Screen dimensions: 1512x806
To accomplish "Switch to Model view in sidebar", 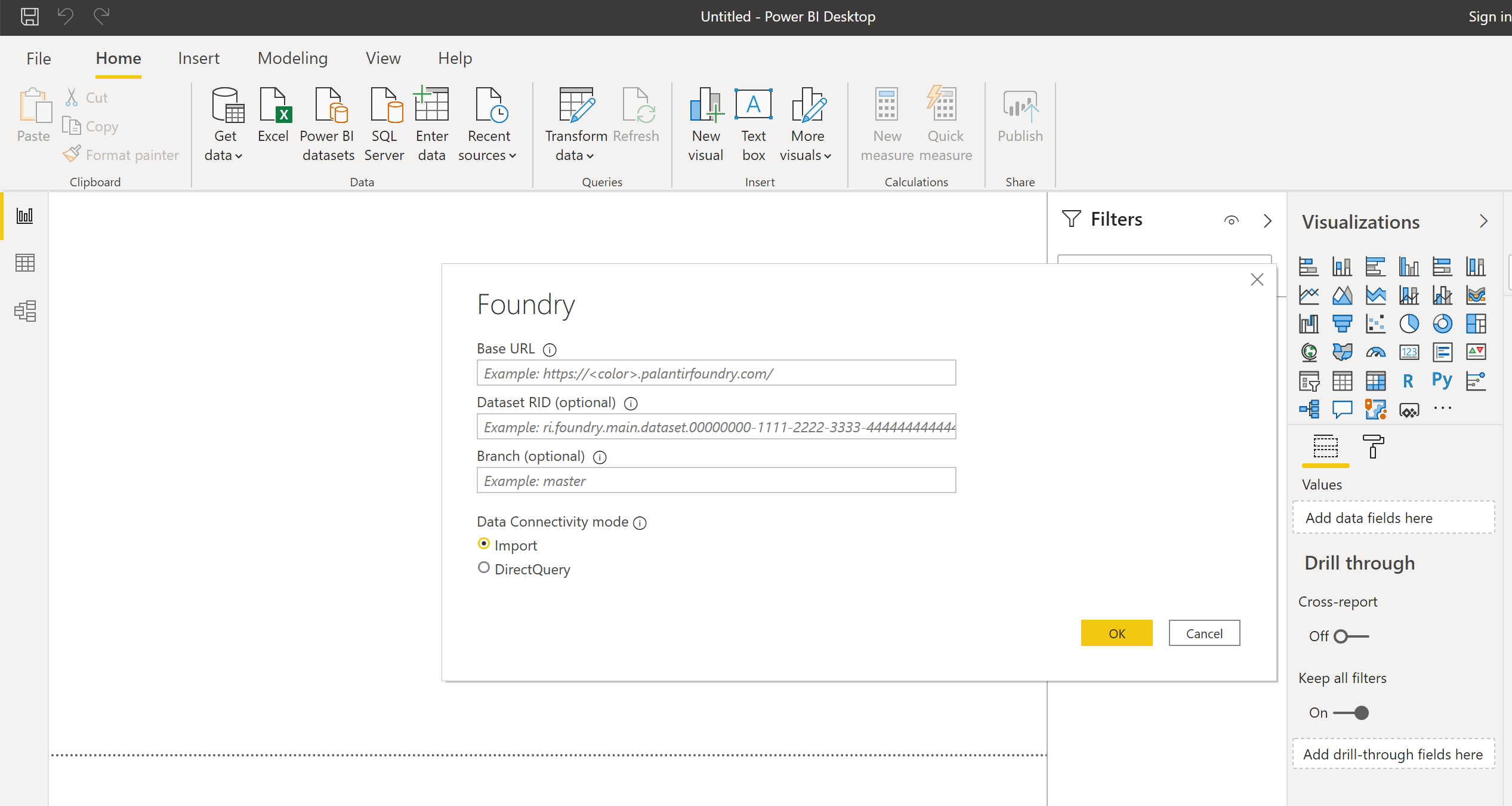I will (25, 310).
